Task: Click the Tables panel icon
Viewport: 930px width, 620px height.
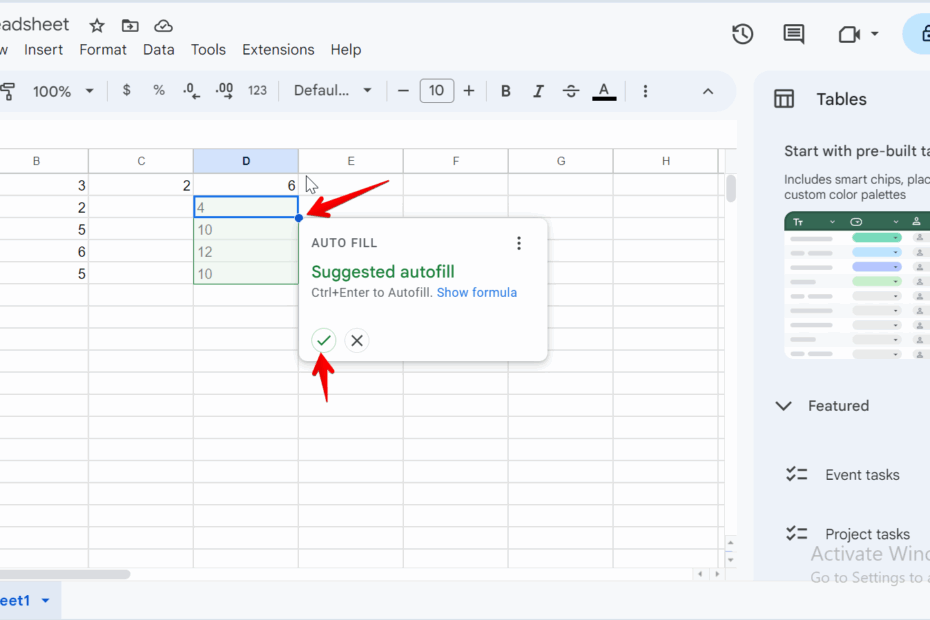Action: [784, 99]
